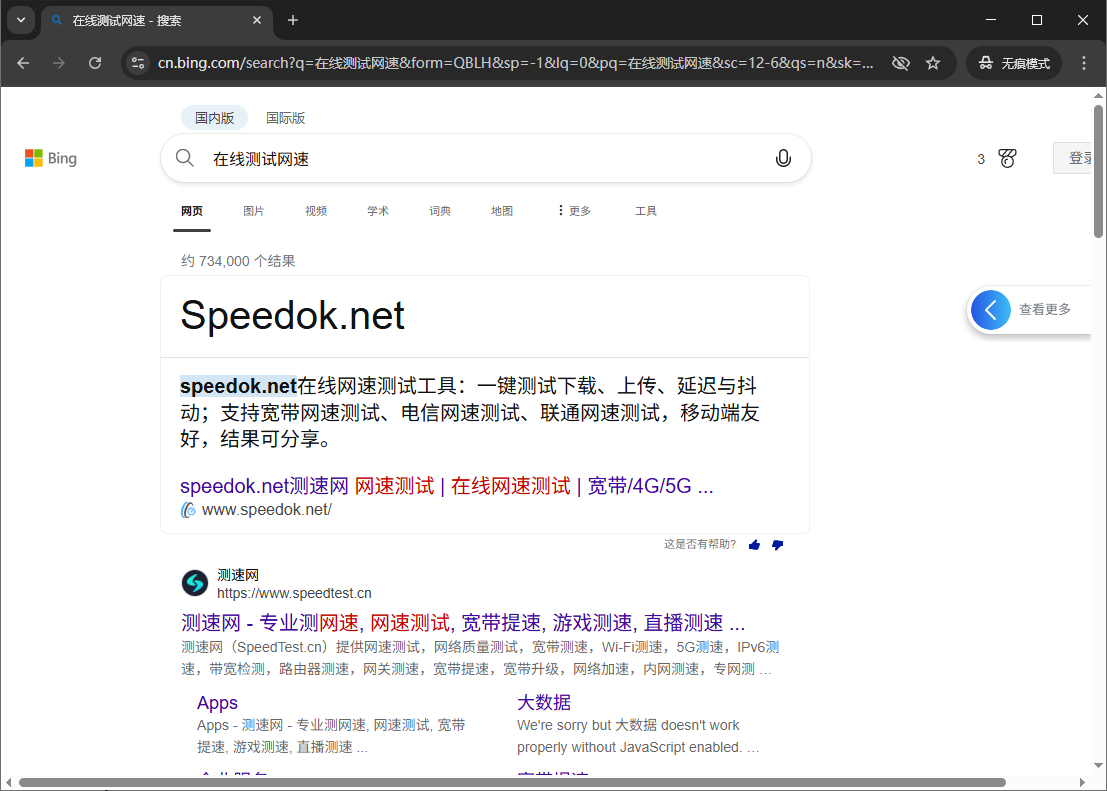Expand the 更多 dropdown

click(573, 211)
